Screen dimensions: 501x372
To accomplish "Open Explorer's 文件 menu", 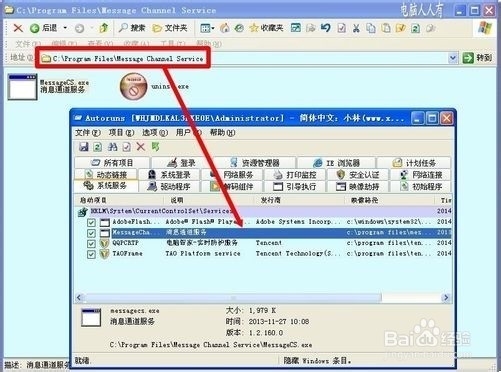I will [x=28, y=44].
